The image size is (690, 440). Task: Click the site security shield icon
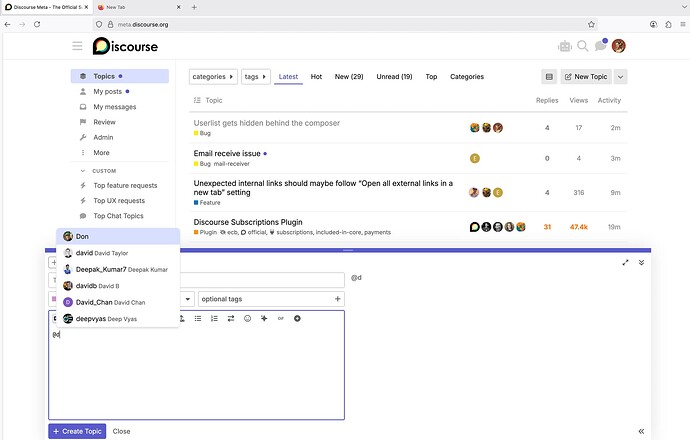coord(99,24)
